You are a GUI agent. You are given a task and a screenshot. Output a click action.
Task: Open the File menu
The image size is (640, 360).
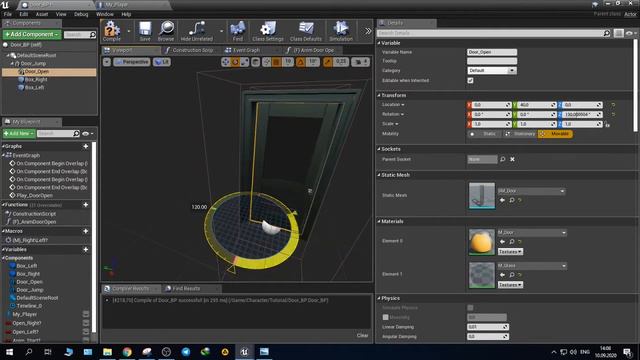click(x=8, y=14)
